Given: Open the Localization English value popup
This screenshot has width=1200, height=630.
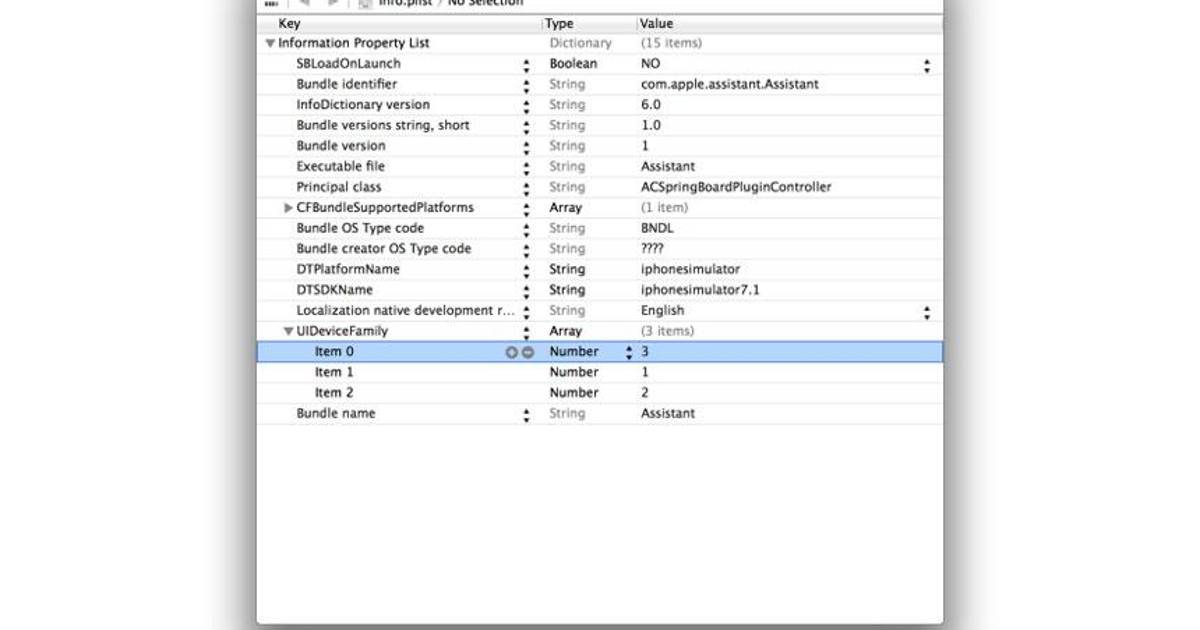Looking at the screenshot, I should 927,311.
